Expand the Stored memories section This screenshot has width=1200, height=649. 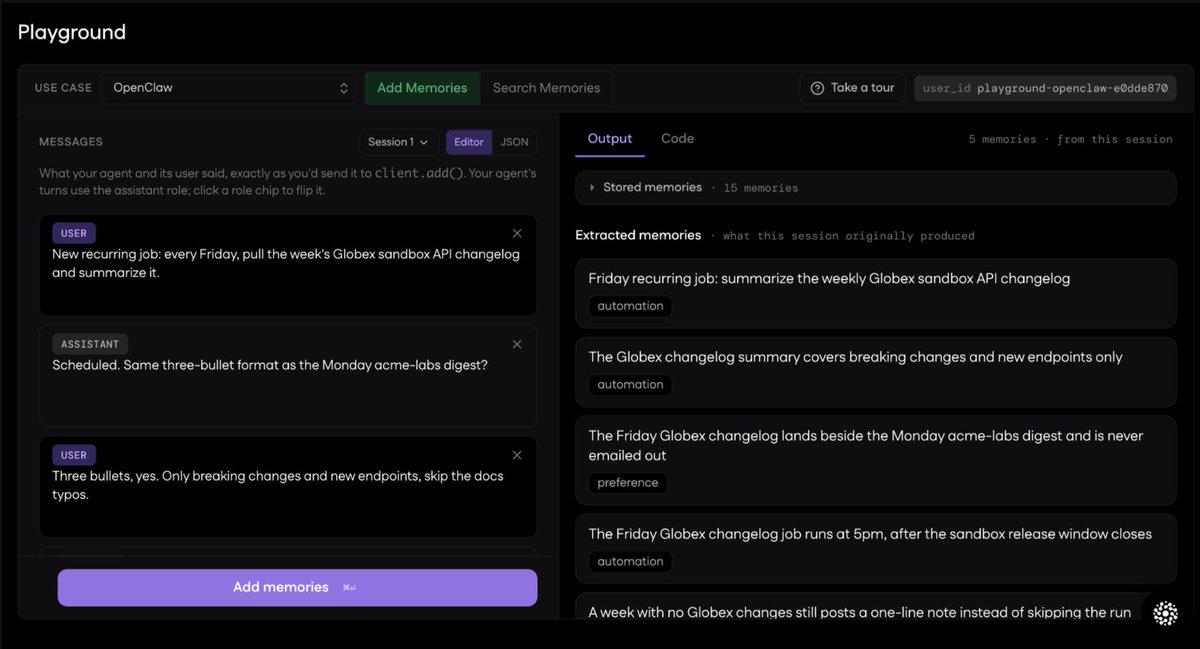pos(875,188)
